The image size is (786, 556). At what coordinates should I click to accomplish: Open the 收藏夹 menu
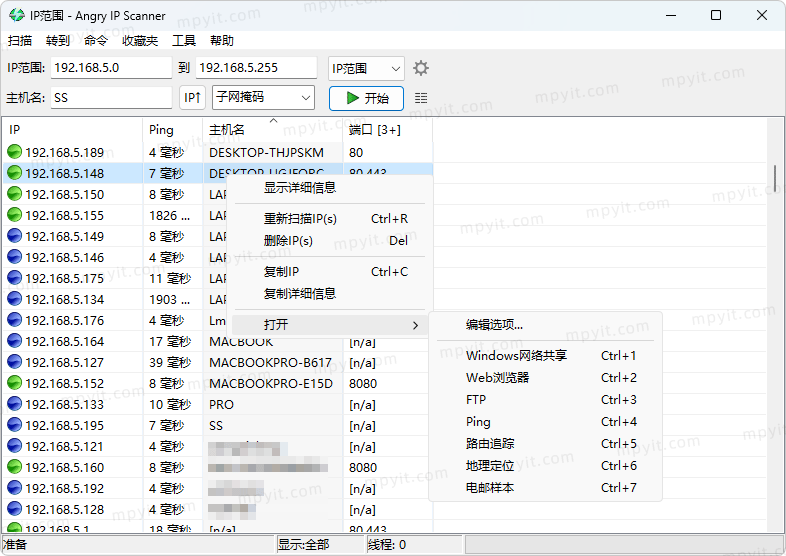[140, 41]
